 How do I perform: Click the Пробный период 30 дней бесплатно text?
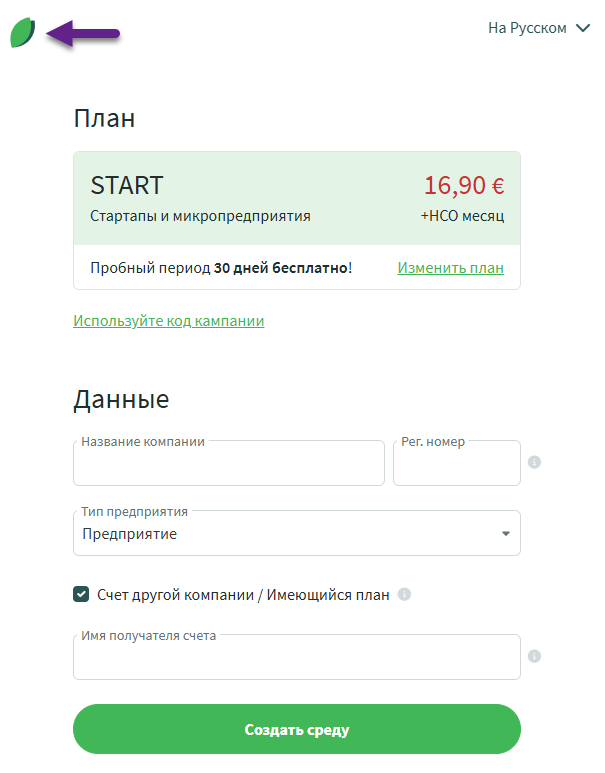[x=221, y=268]
